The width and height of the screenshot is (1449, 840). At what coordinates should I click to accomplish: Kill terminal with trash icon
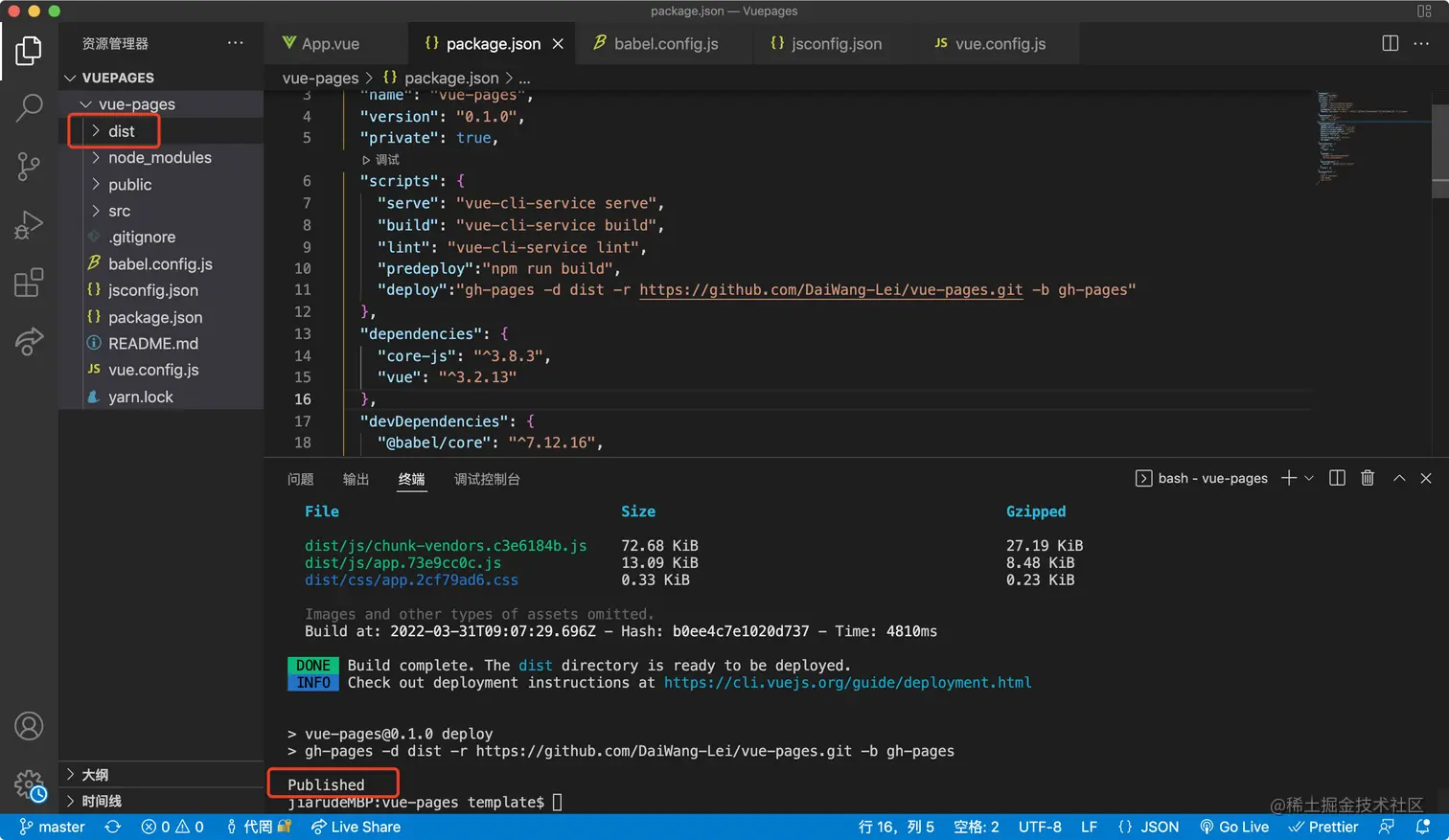click(x=1368, y=478)
